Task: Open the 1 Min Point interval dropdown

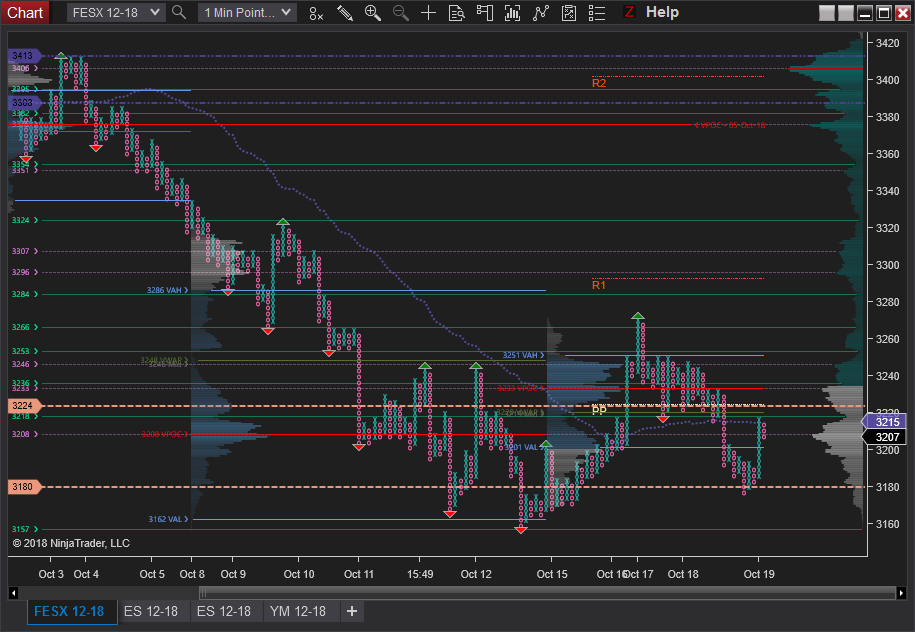Action: coord(247,12)
